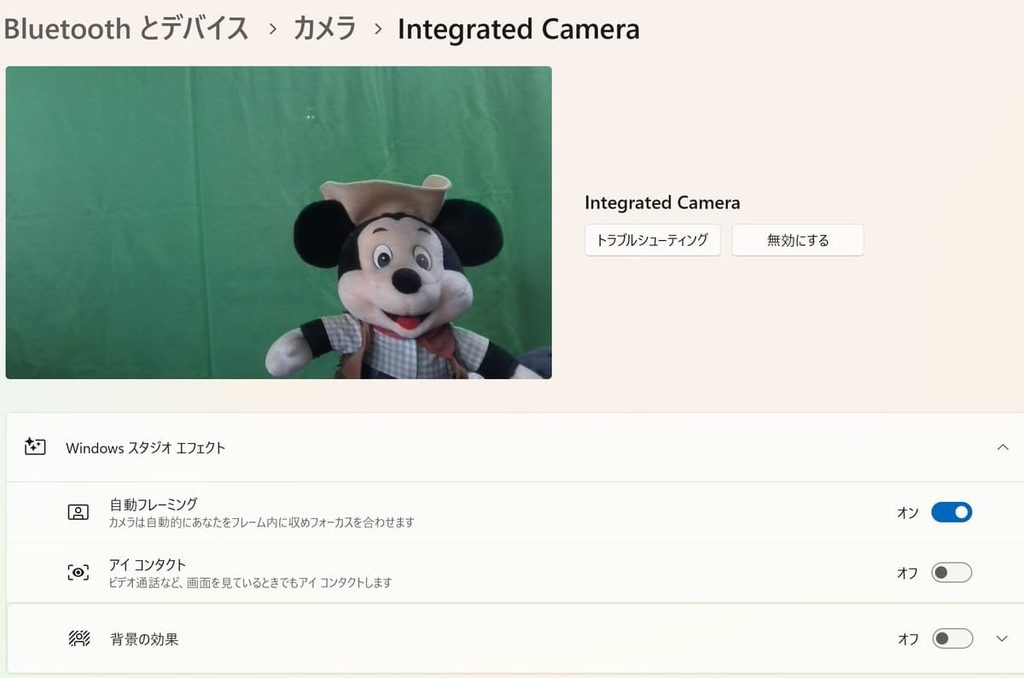Click the Windows スタジオ エフェクト sparkle icon
The image size is (1024, 678).
point(35,447)
